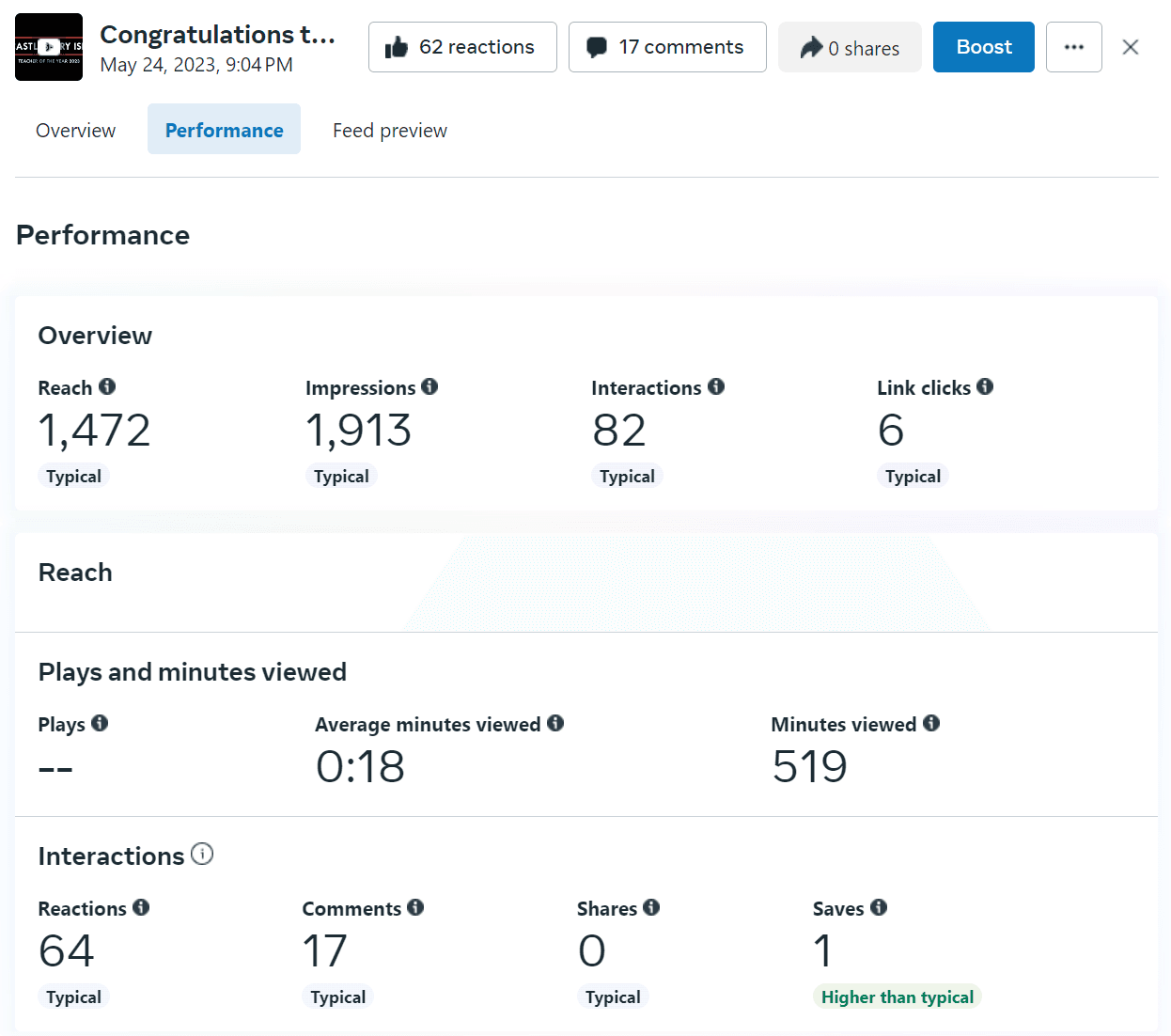Open the 62 reactions button
This screenshot has width=1171, height=1036.
(x=462, y=47)
